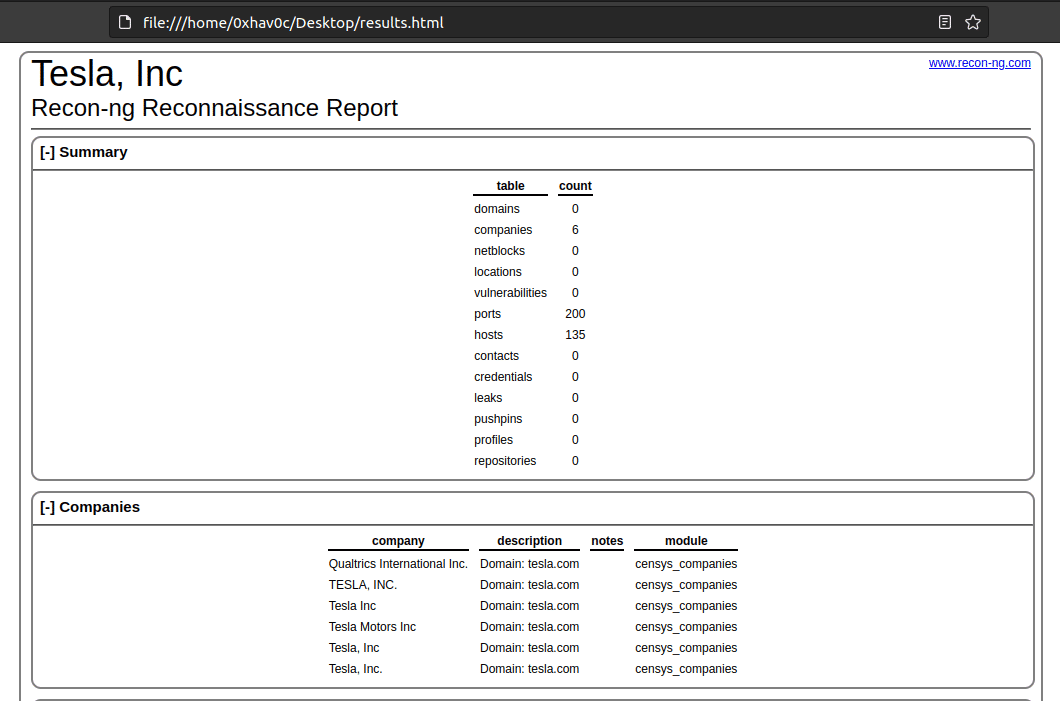Click the 'description' column header
The width and height of the screenshot is (1060, 701).
[x=529, y=541]
